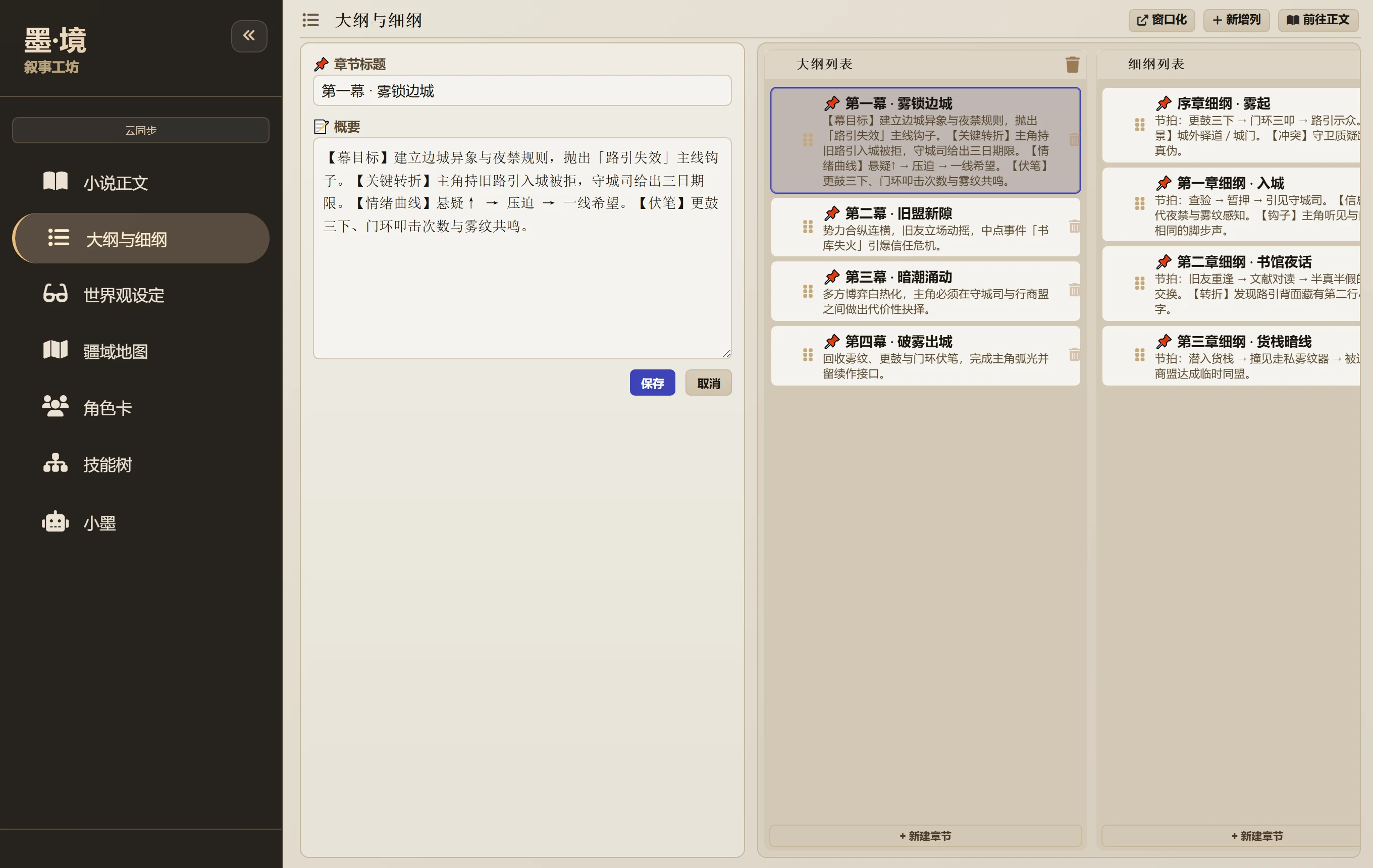Click the pin icon on 第一幕 · 雾锁边城 card

click(x=832, y=104)
